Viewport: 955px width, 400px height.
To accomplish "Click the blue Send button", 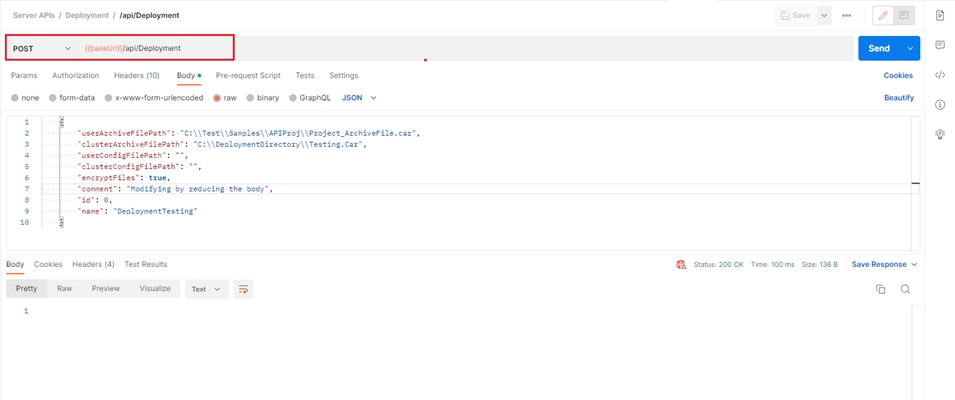I will pyautogui.click(x=880, y=48).
